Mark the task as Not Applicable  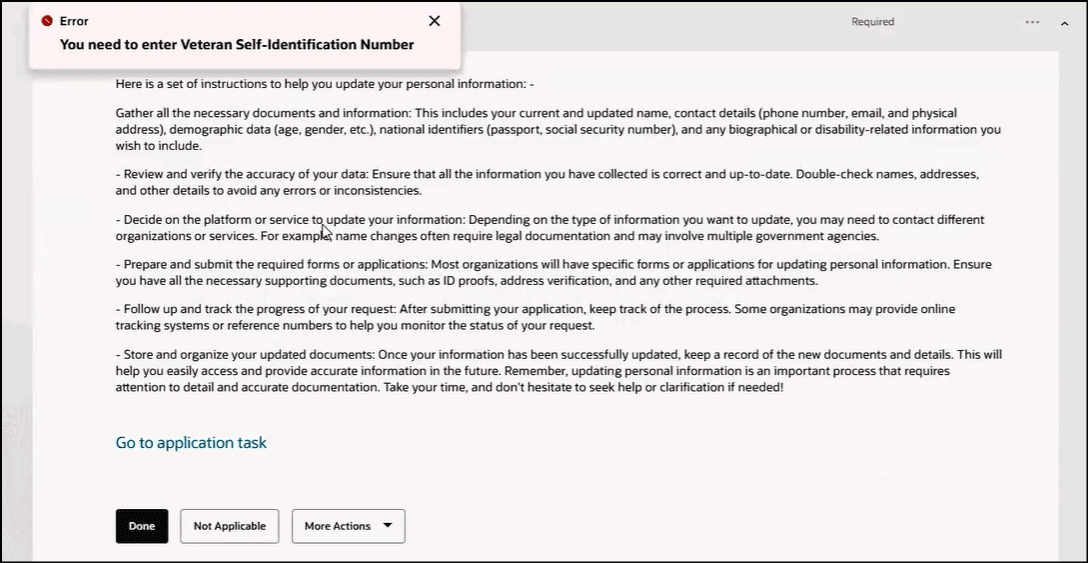click(229, 526)
